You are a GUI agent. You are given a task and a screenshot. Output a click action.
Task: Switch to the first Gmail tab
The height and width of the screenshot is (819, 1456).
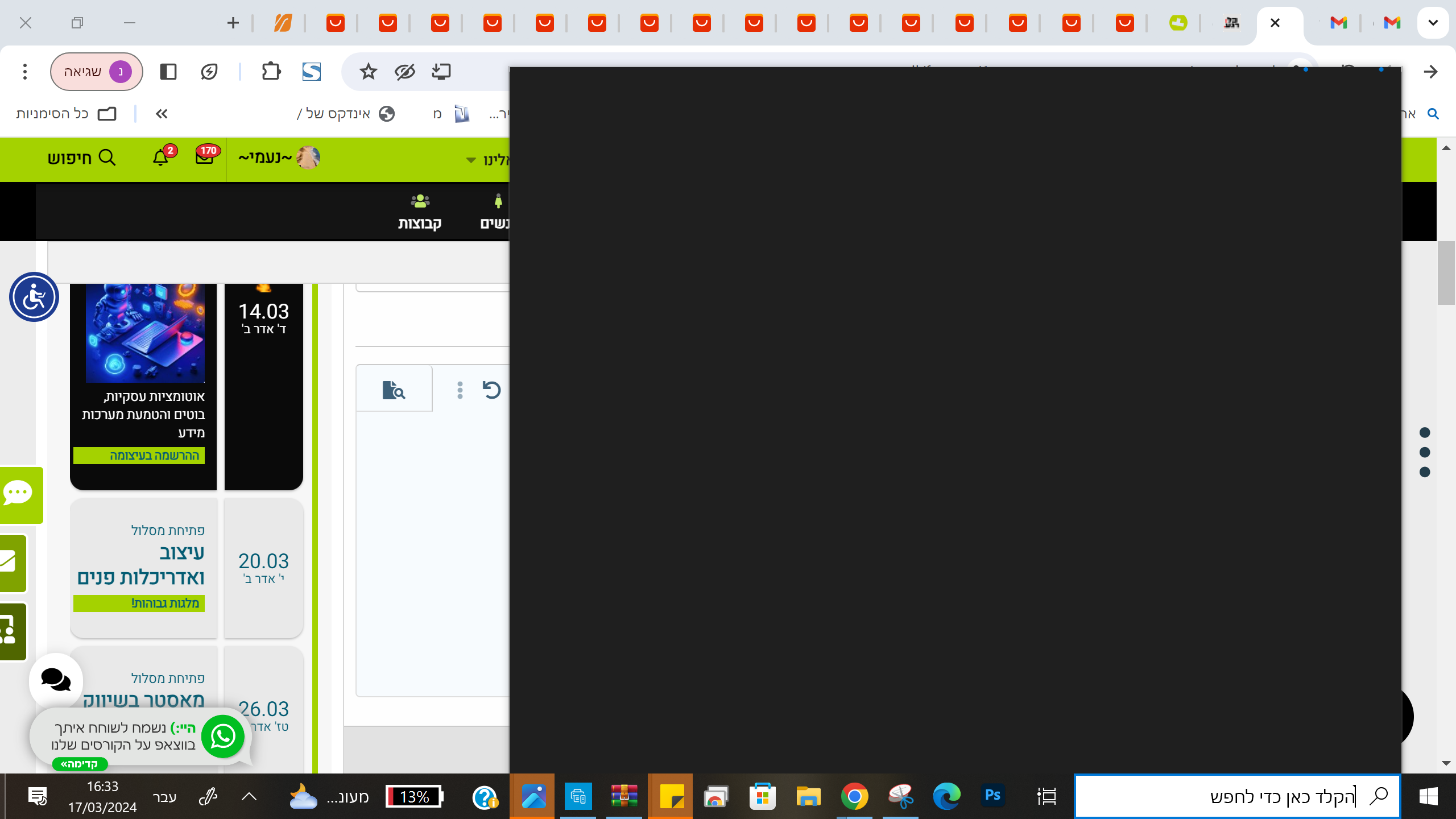click(x=1339, y=23)
